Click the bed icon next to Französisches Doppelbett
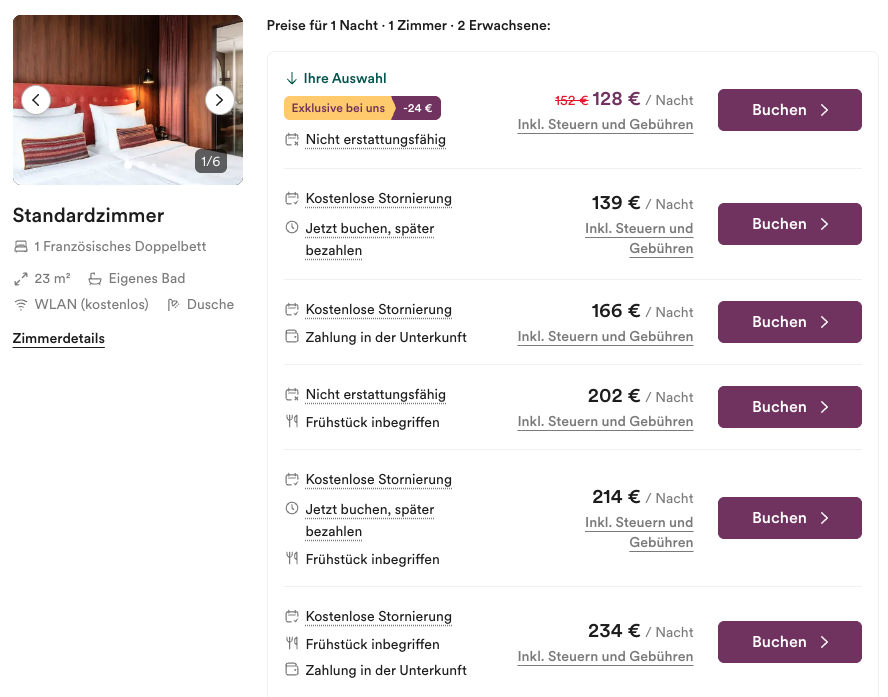The width and height of the screenshot is (888, 697). [21, 246]
